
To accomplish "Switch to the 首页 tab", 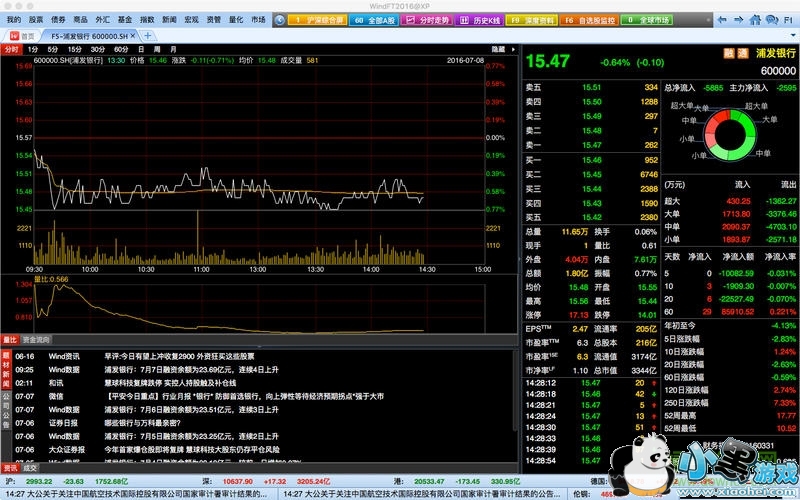I will pyautogui.click(x=22, y=36).
